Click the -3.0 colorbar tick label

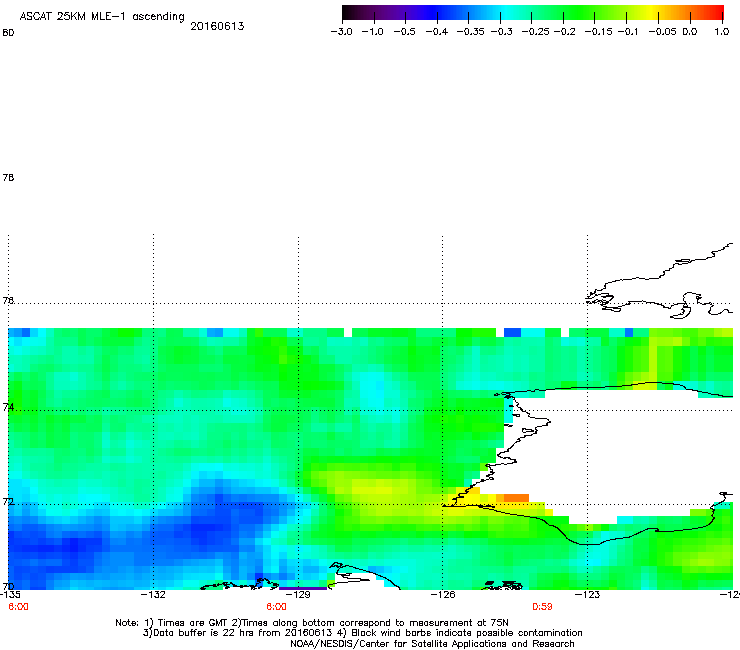click(341, 32)
